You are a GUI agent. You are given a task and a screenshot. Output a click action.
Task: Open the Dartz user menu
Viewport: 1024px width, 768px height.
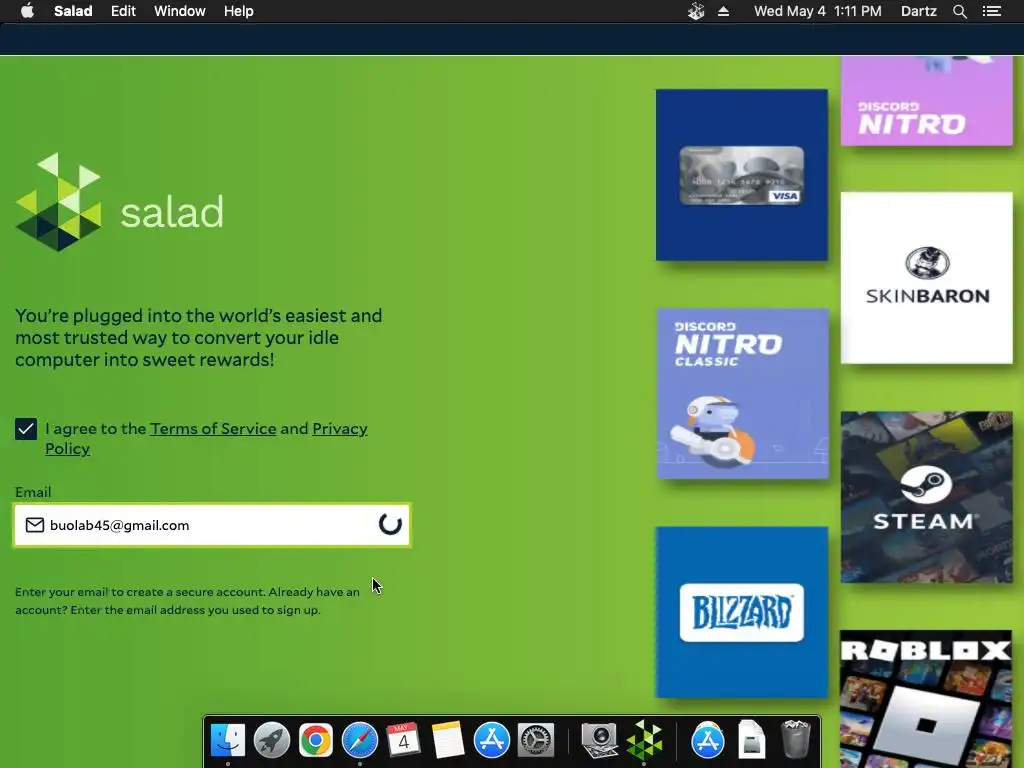[x=919, y=11]
